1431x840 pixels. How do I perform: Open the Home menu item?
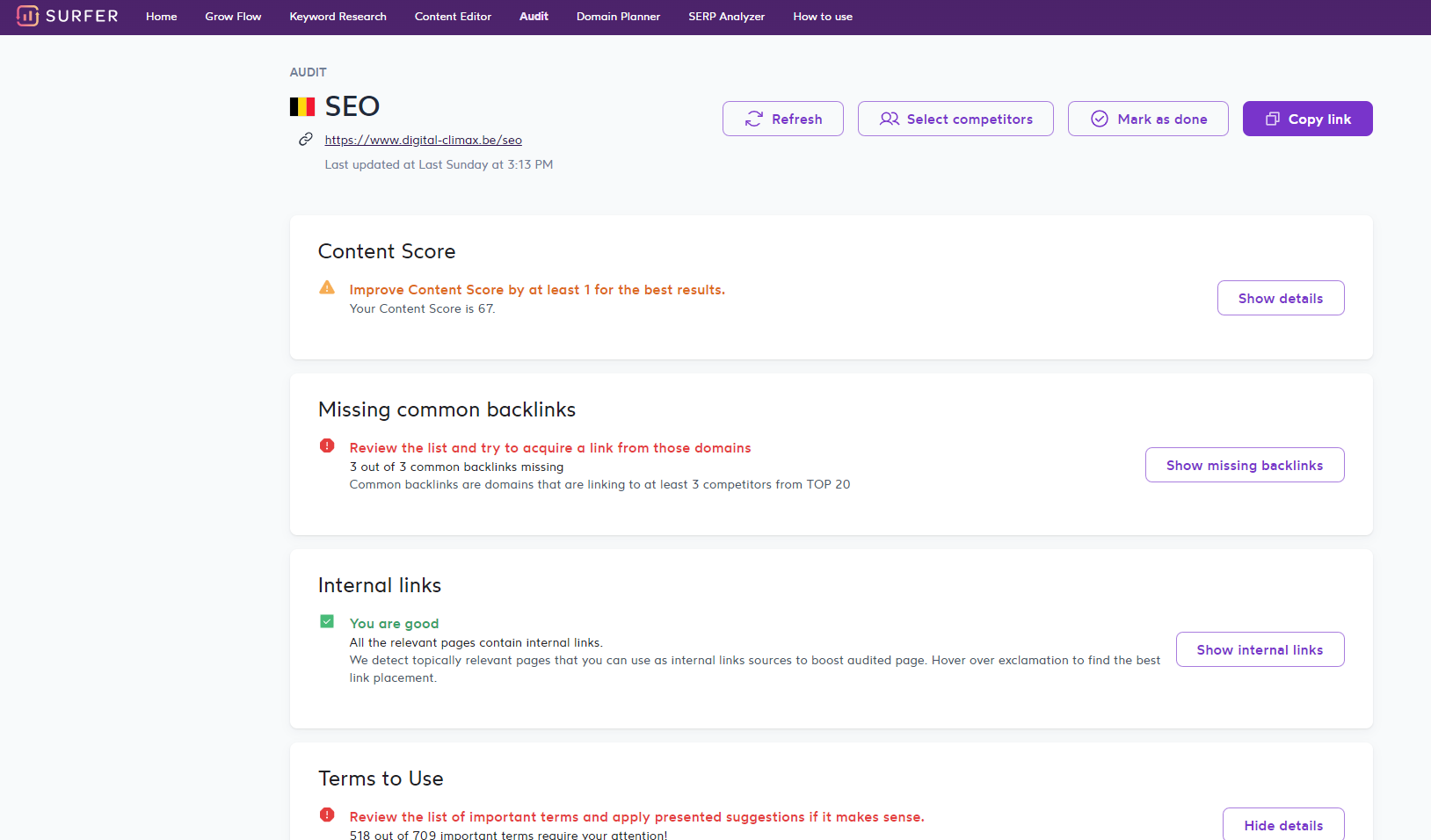[162, 17]
